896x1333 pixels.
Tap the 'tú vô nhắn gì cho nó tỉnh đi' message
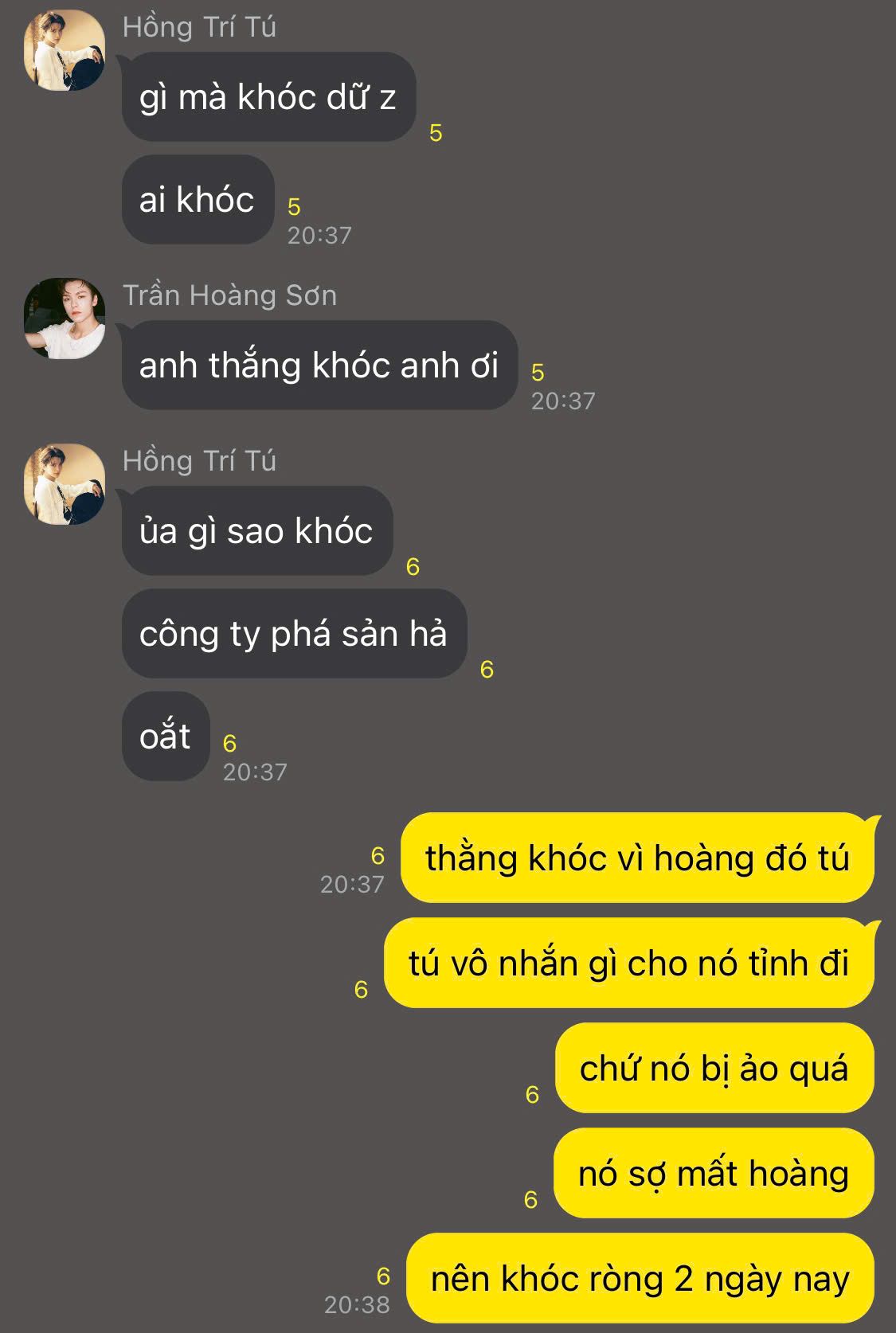(629, 963)
